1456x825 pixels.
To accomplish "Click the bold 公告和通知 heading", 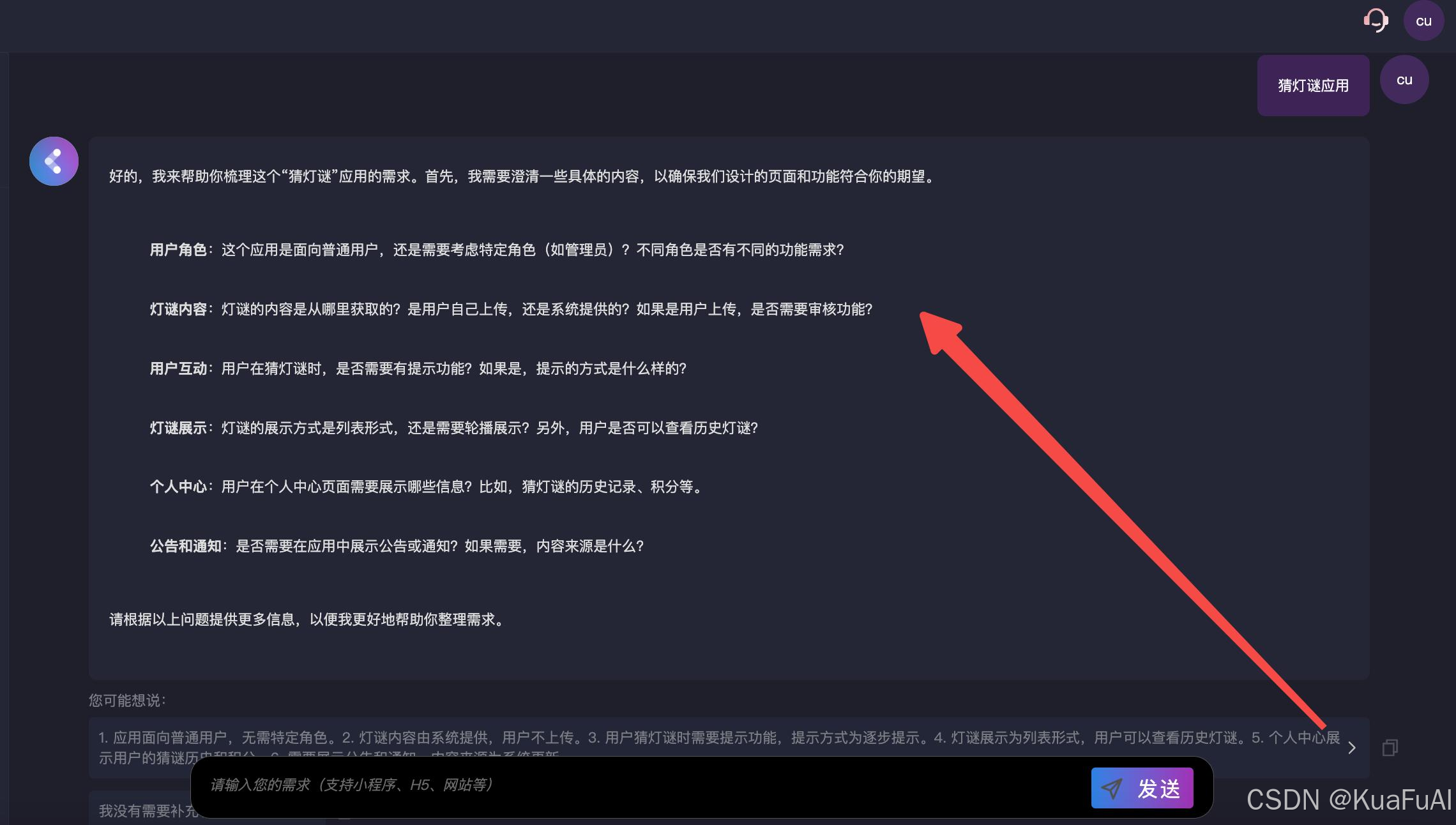I will [x=185, y=546].
